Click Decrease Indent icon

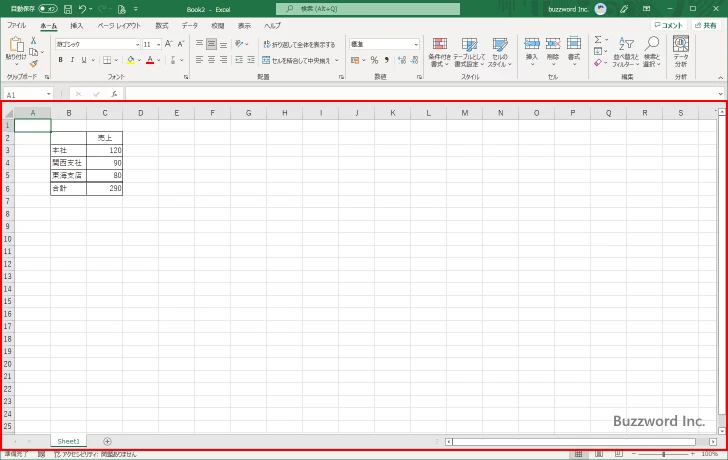(239, 60)
